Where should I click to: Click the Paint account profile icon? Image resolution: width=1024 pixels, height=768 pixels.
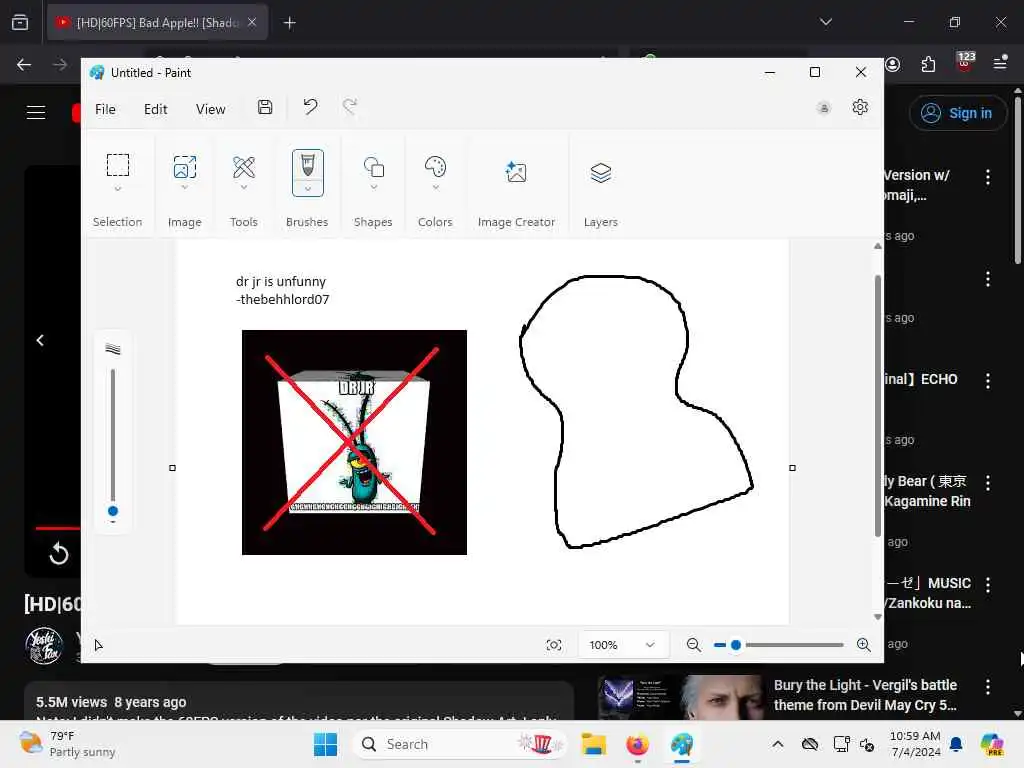point(824,108)
